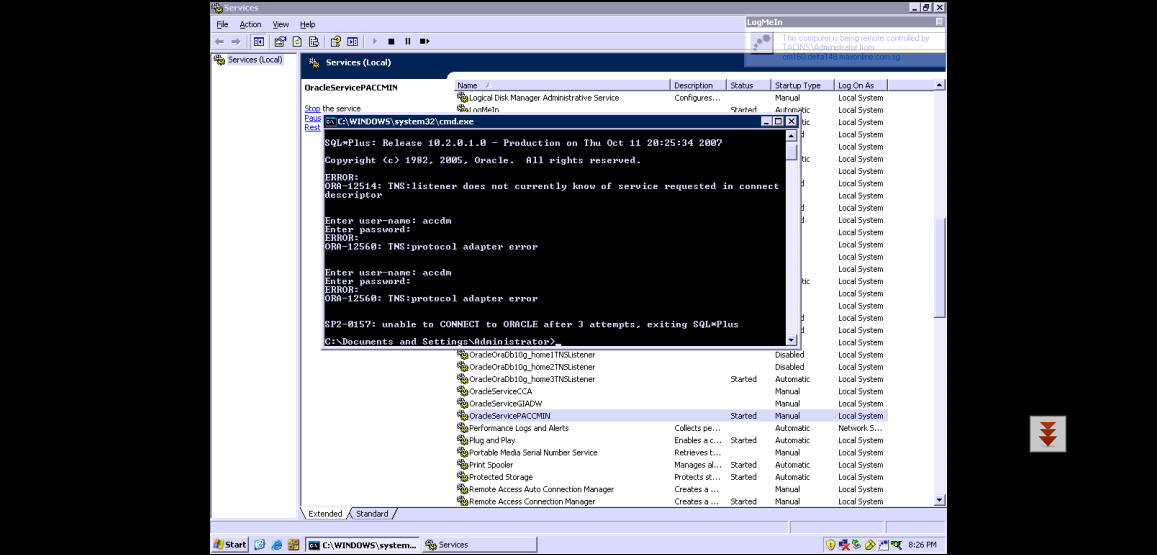Click the cmd.exe window title bar icon
The image size is (1157, 555).
tap(331, 121)
